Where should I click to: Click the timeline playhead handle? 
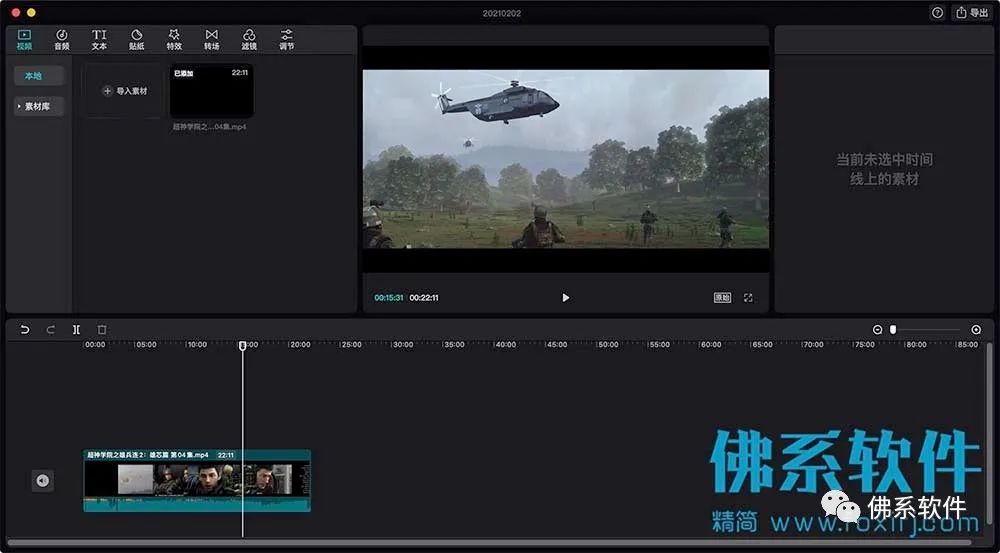pyautogui.click(x=242, y=345)
